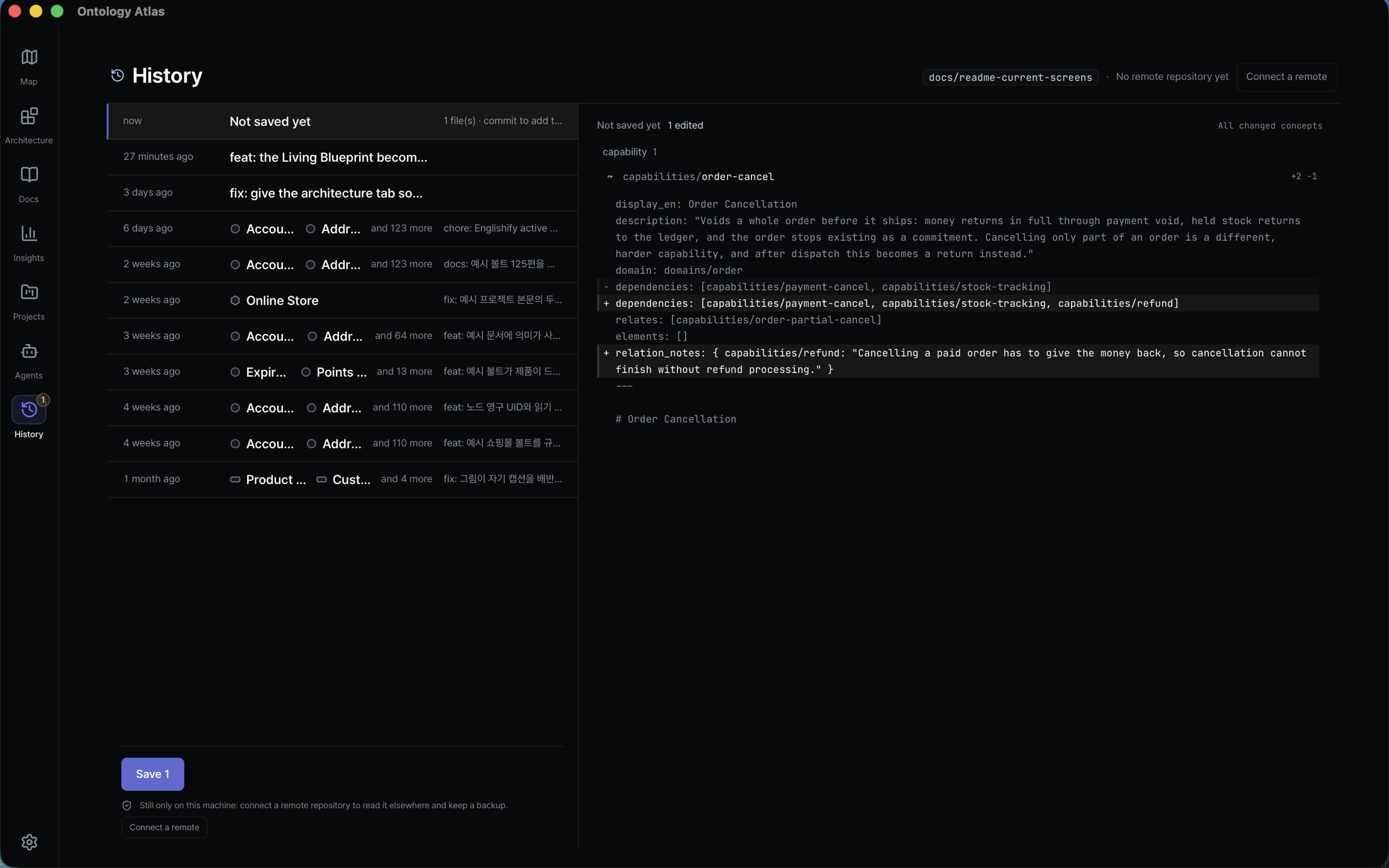Click 'and 4 more' in last row

point(407,479)
